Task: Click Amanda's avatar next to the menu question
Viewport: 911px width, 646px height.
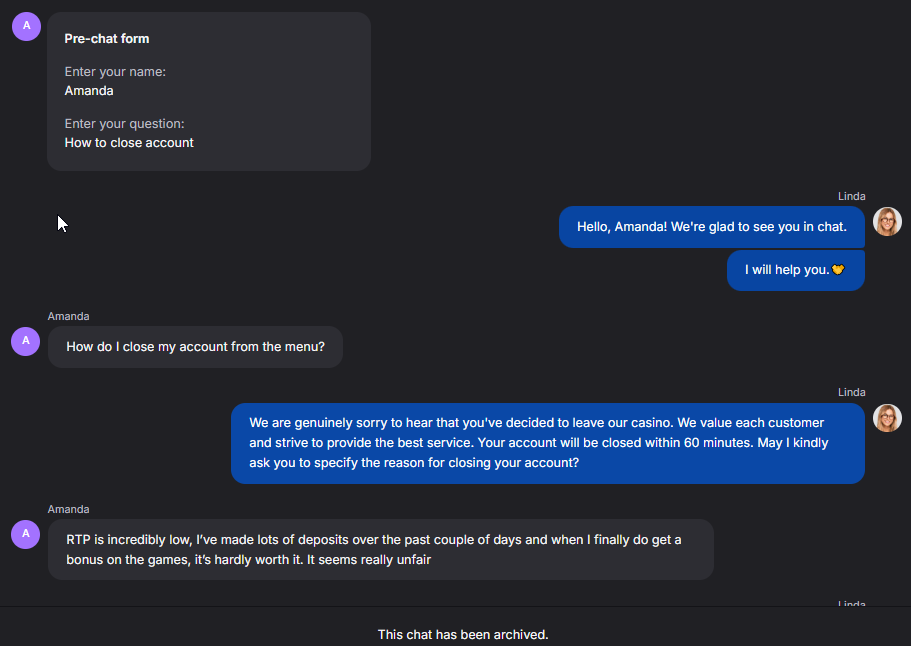Action: click(26, 341)
